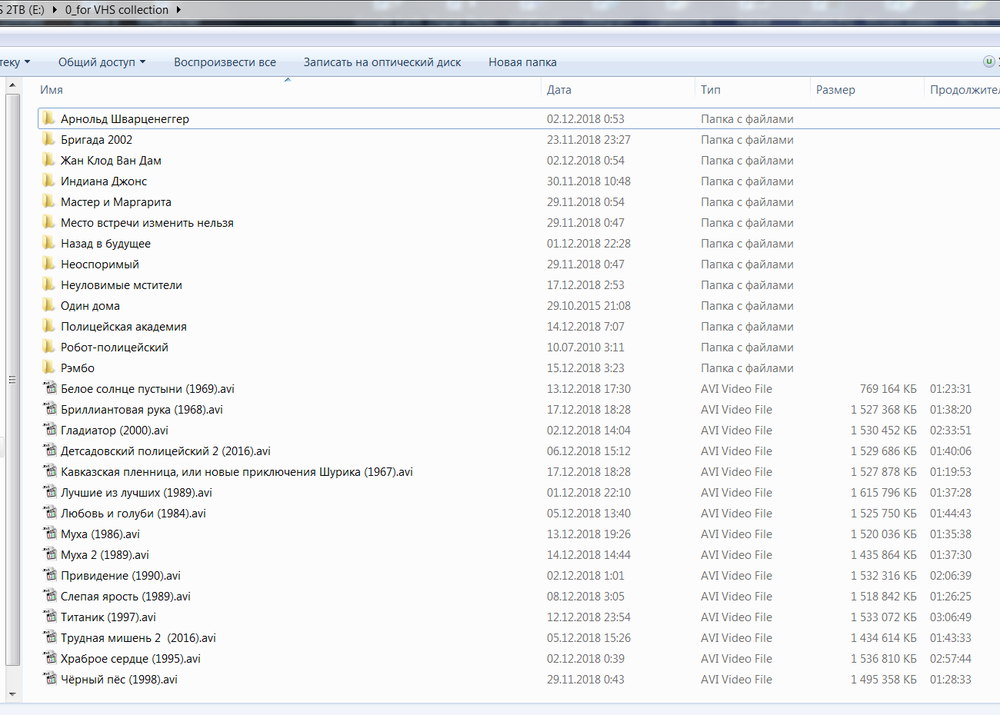Select the file Храброе сердце (1995).avi
The width and height of the screenshot is (1000, 715).
[x=130, y=659]
